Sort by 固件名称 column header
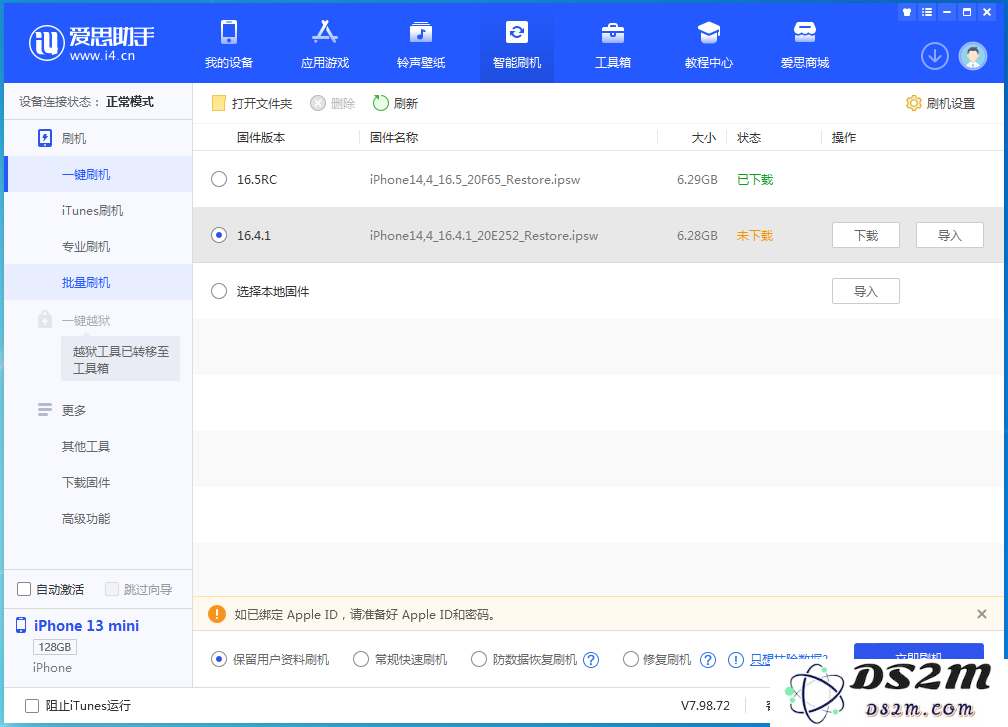Viewport: 1008px width, 727px height. point(393,138)
